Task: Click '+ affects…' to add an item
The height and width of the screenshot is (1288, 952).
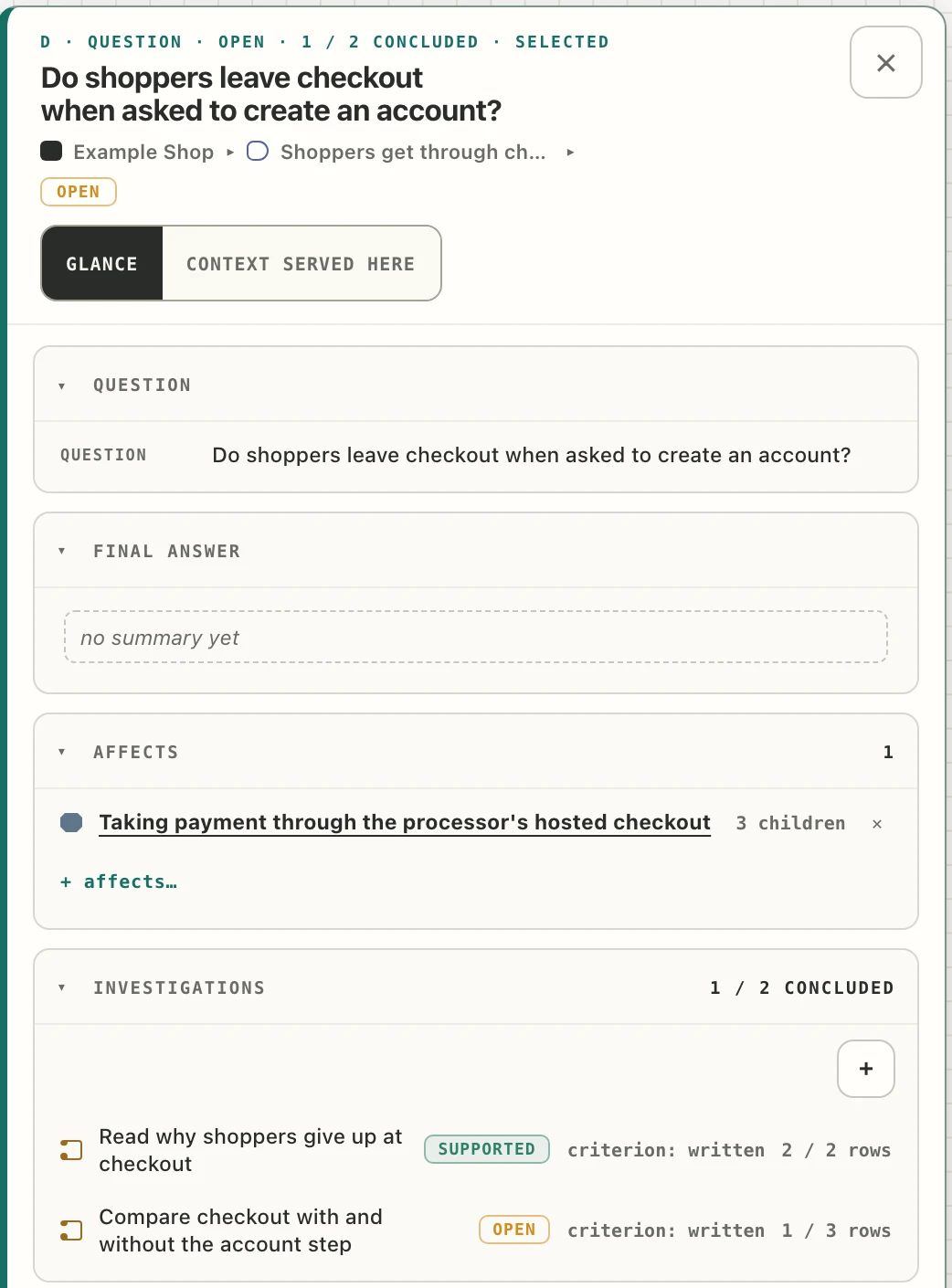Action: point(119,882)
